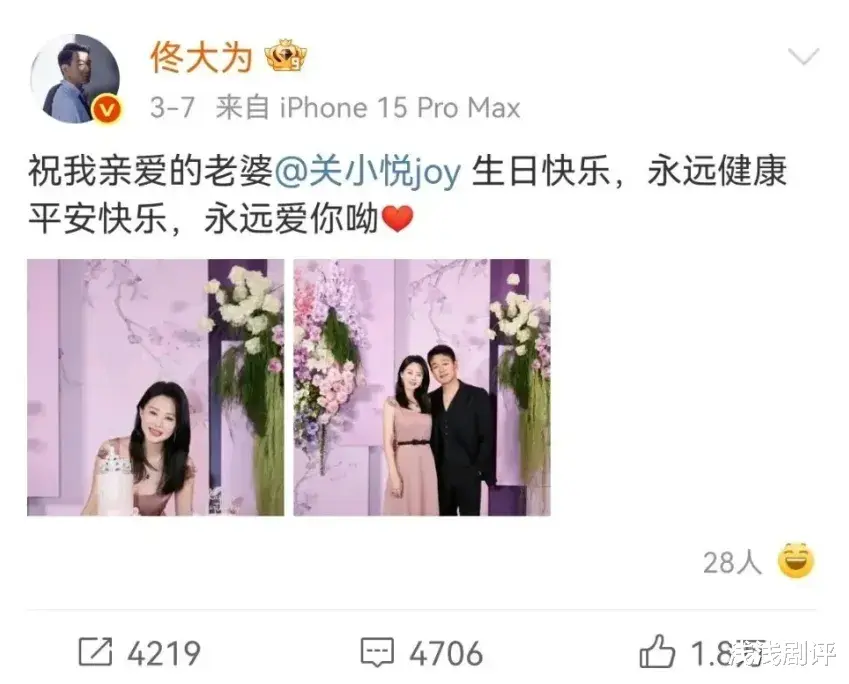
Task: Tap the repost share icon
Action: tap(95, 652)
